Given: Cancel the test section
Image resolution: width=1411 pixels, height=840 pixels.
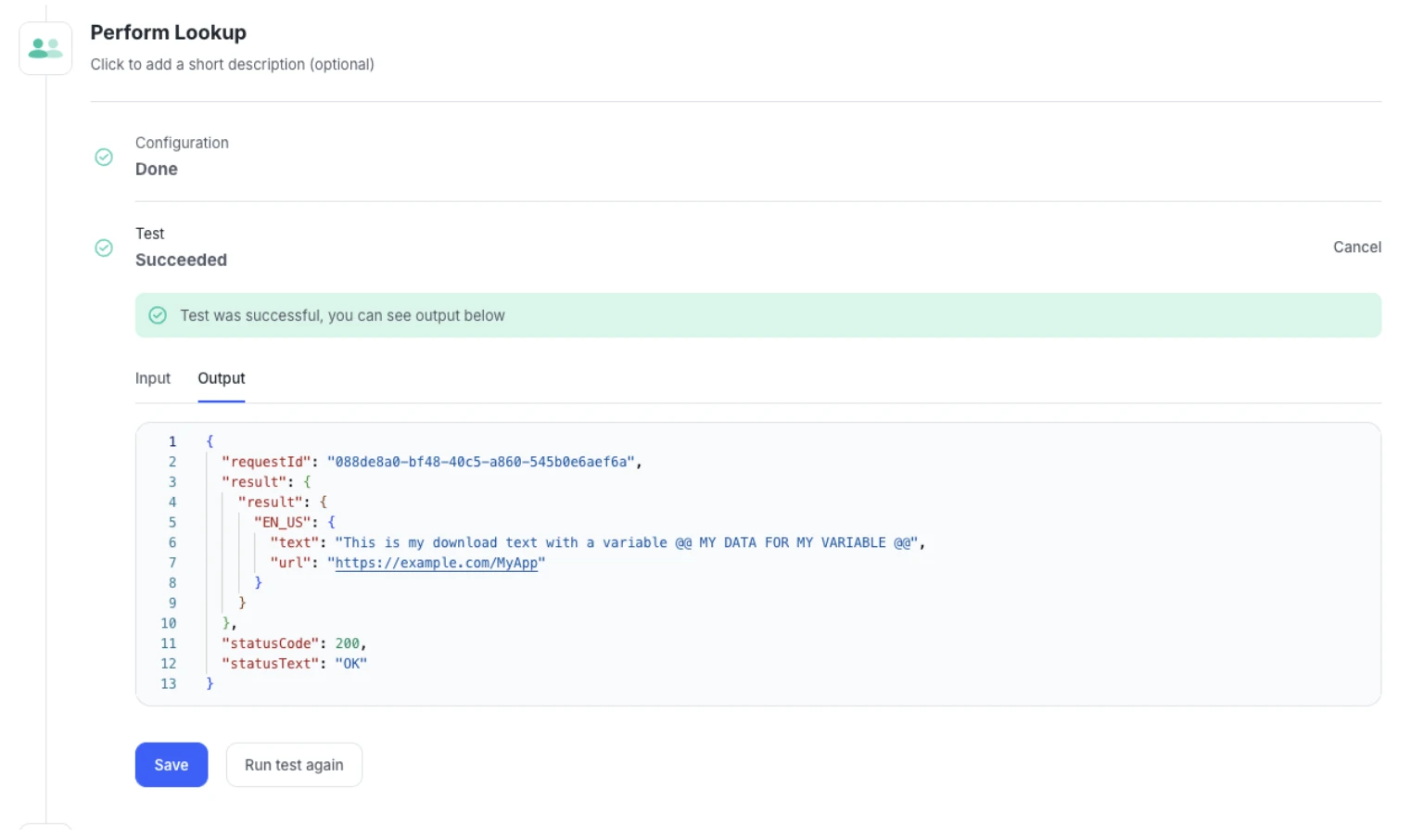Looking at the screenshot, I should pos(1356,248).
